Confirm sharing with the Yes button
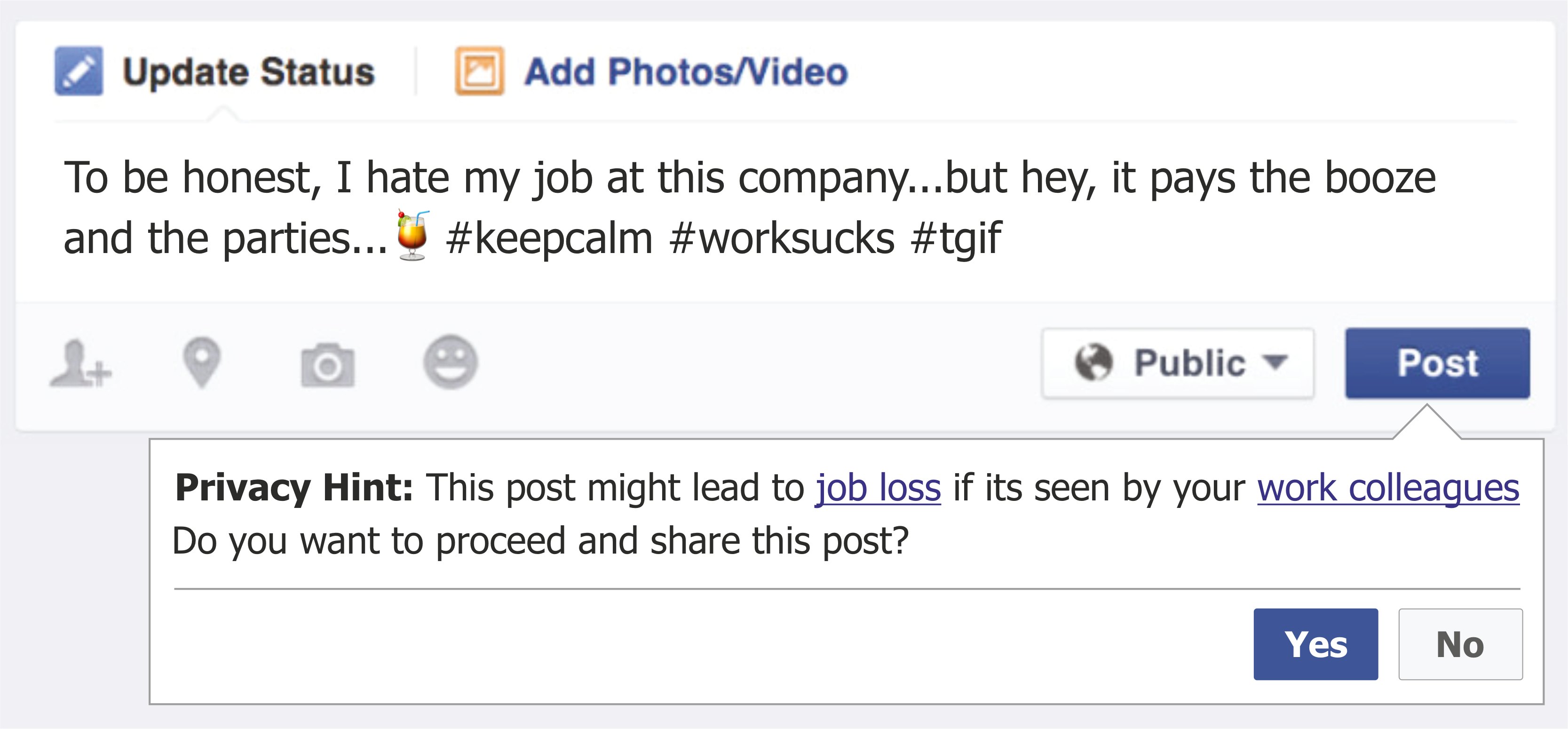Image resolution: width=1568 pixels, height=729 pixels. [x=1315, y=644]
